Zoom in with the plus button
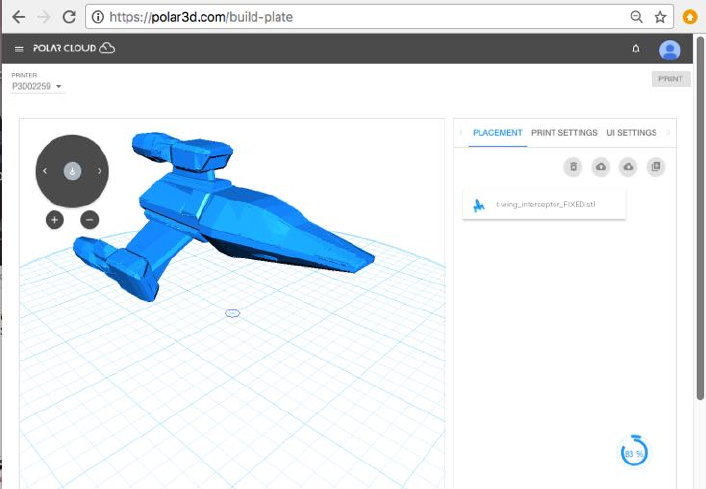The height and width of the screenshot is (489, 706). coord(54,220)
